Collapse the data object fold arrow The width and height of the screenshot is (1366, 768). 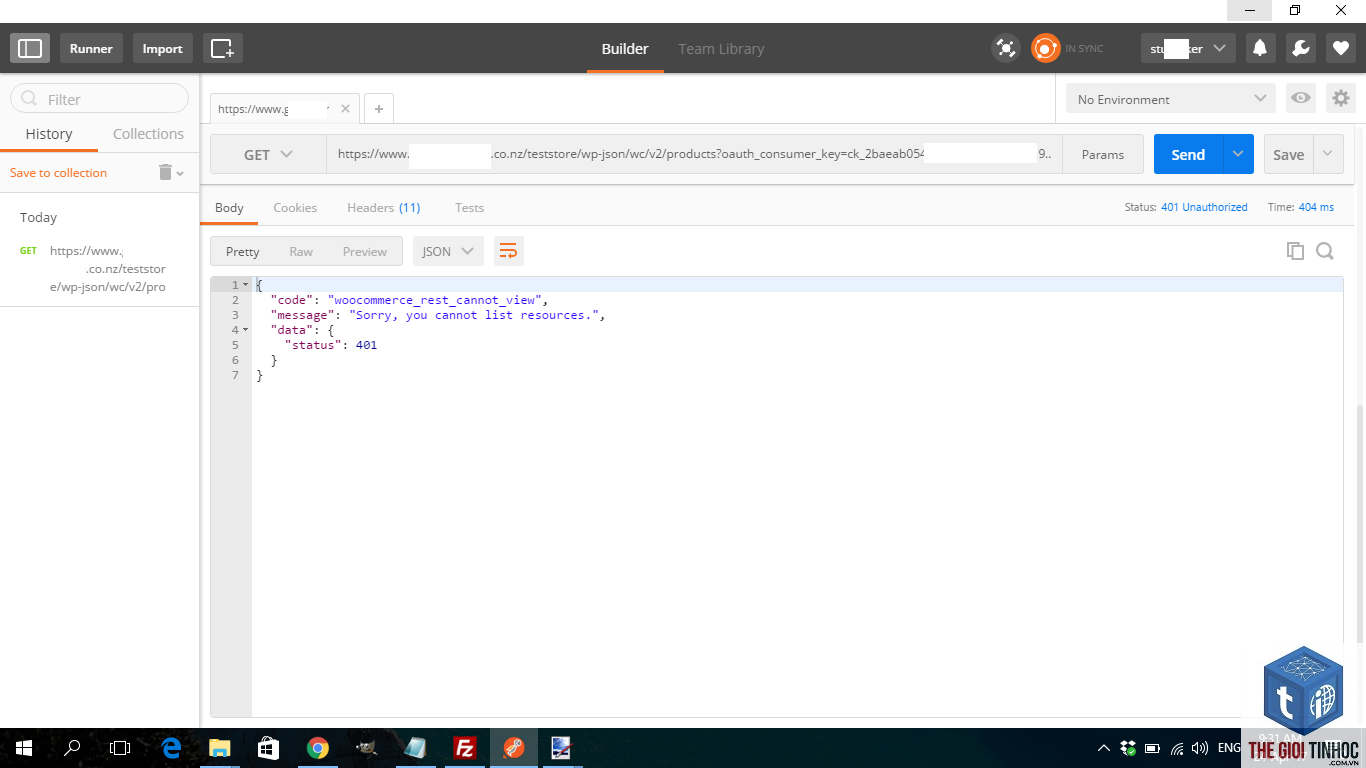pyautogui.click(x=246, y=330)
